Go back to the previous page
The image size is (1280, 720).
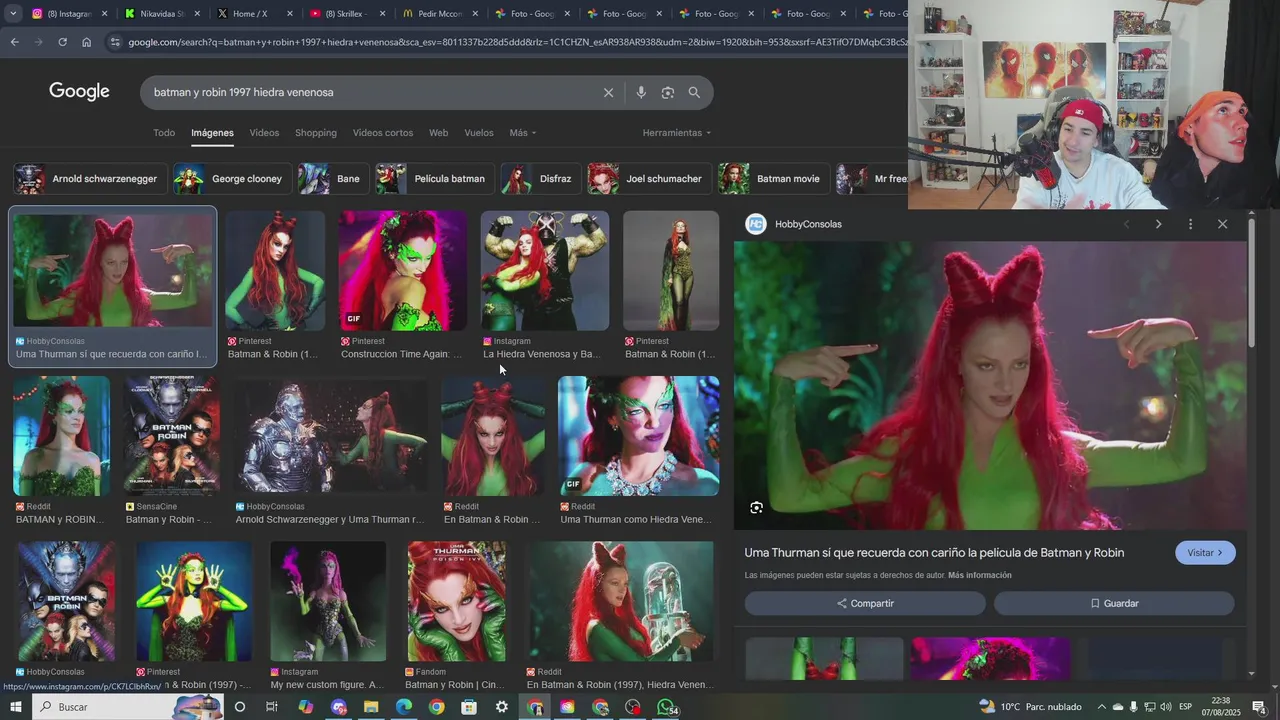point(14,42)
